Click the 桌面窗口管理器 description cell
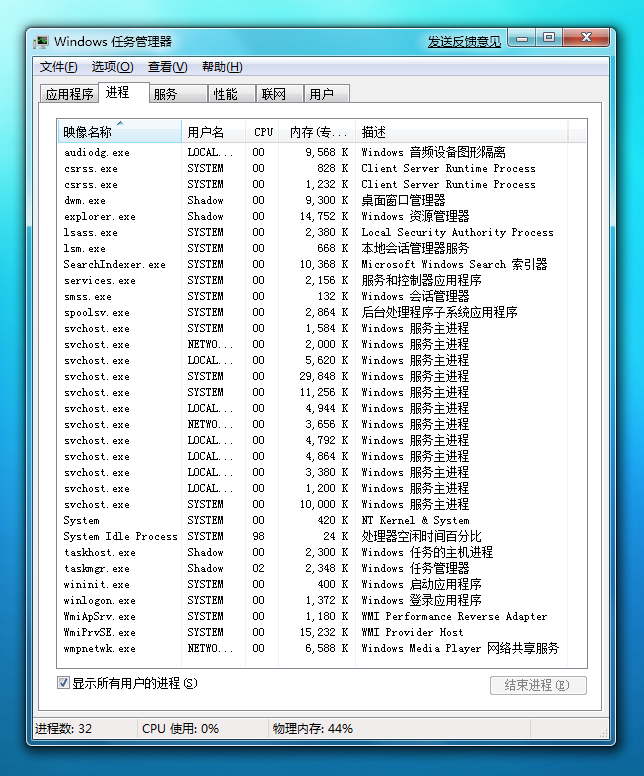This screenshot has height=776, width=644. coord(403,200)
